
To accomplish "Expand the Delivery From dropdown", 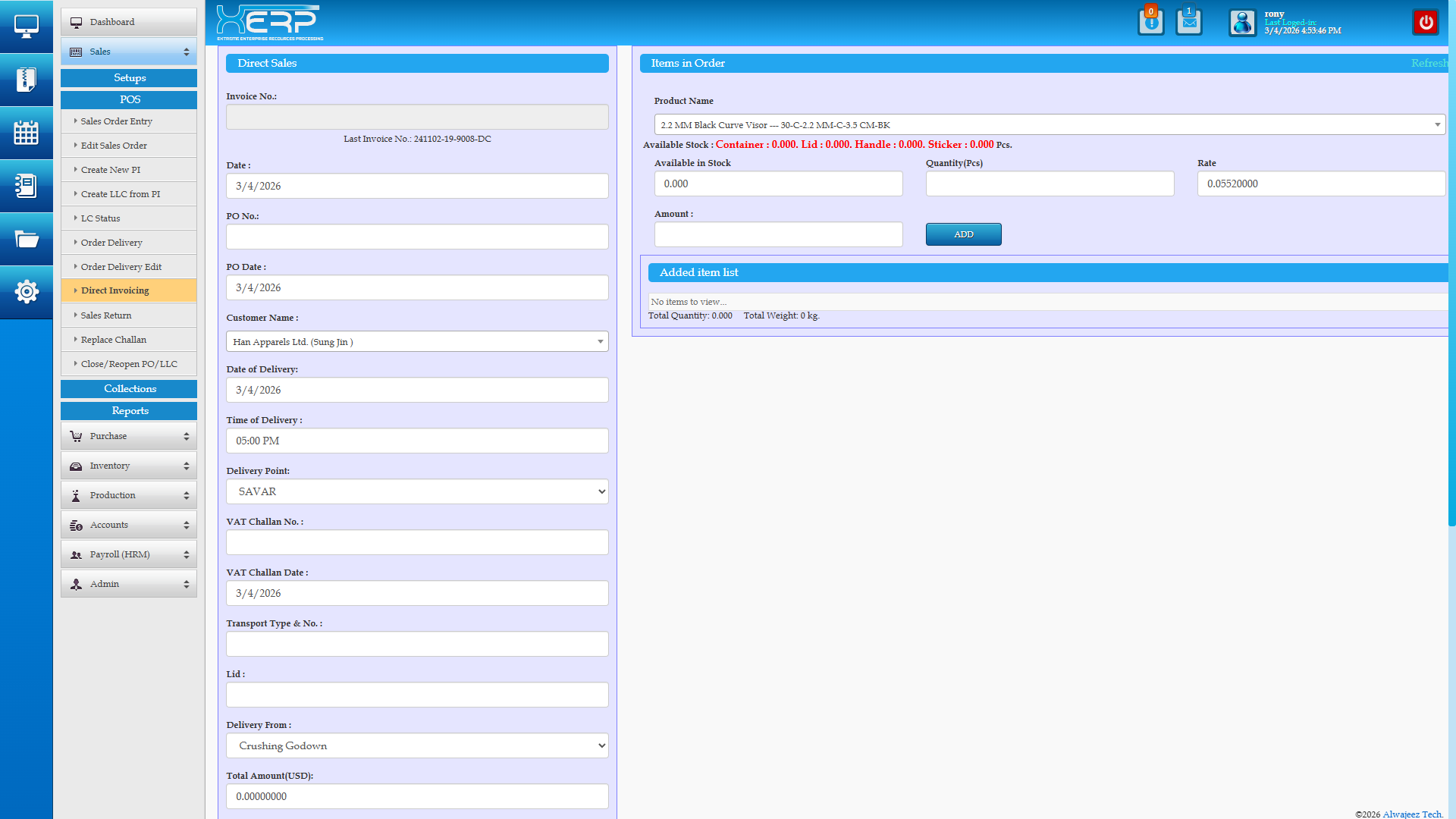I will (x=417, y=745).
